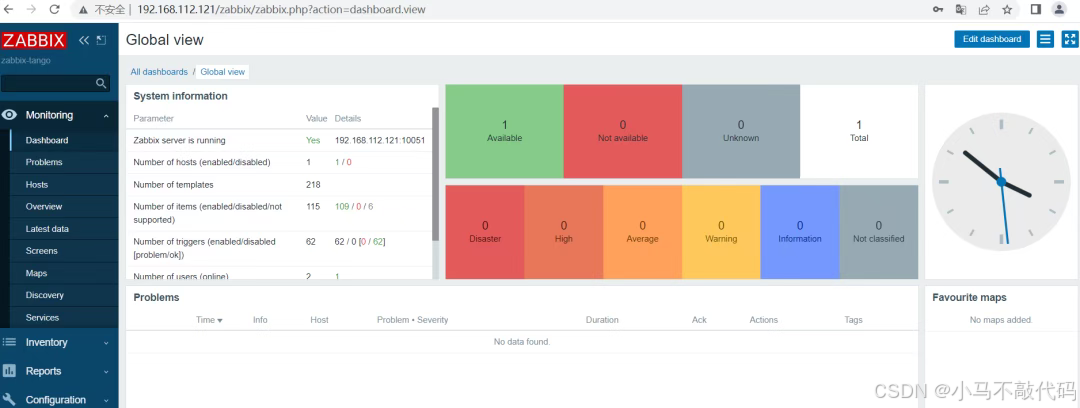Open the Services menu item
The height and width of the screenshot is (408, 1080).
42,318
